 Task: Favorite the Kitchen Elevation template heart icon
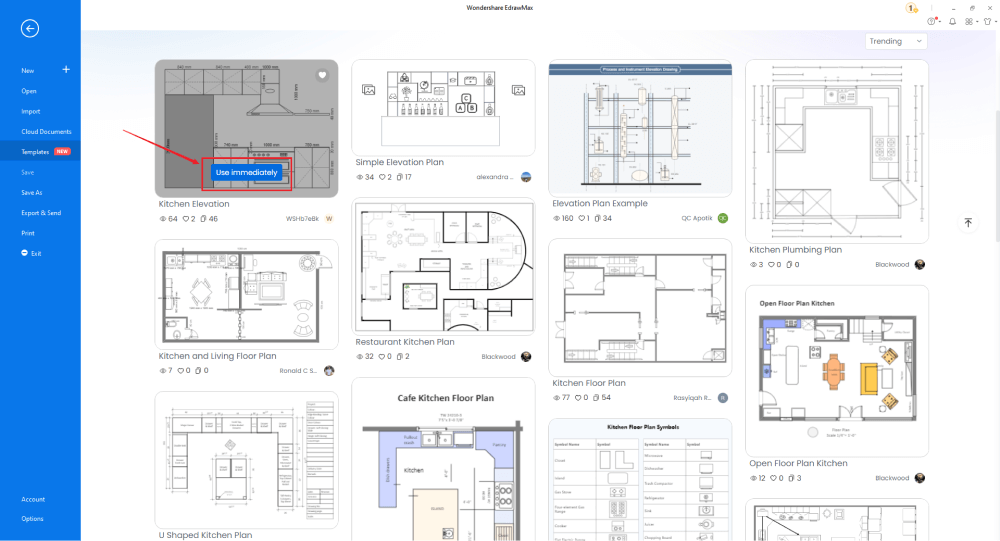[323, 75]
